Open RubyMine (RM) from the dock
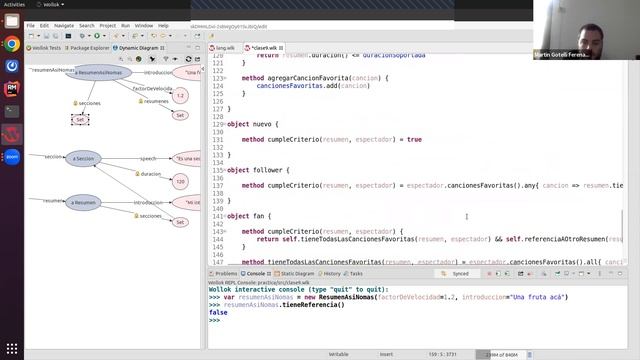This screenshot has width=640, height=360. [12, 89]
